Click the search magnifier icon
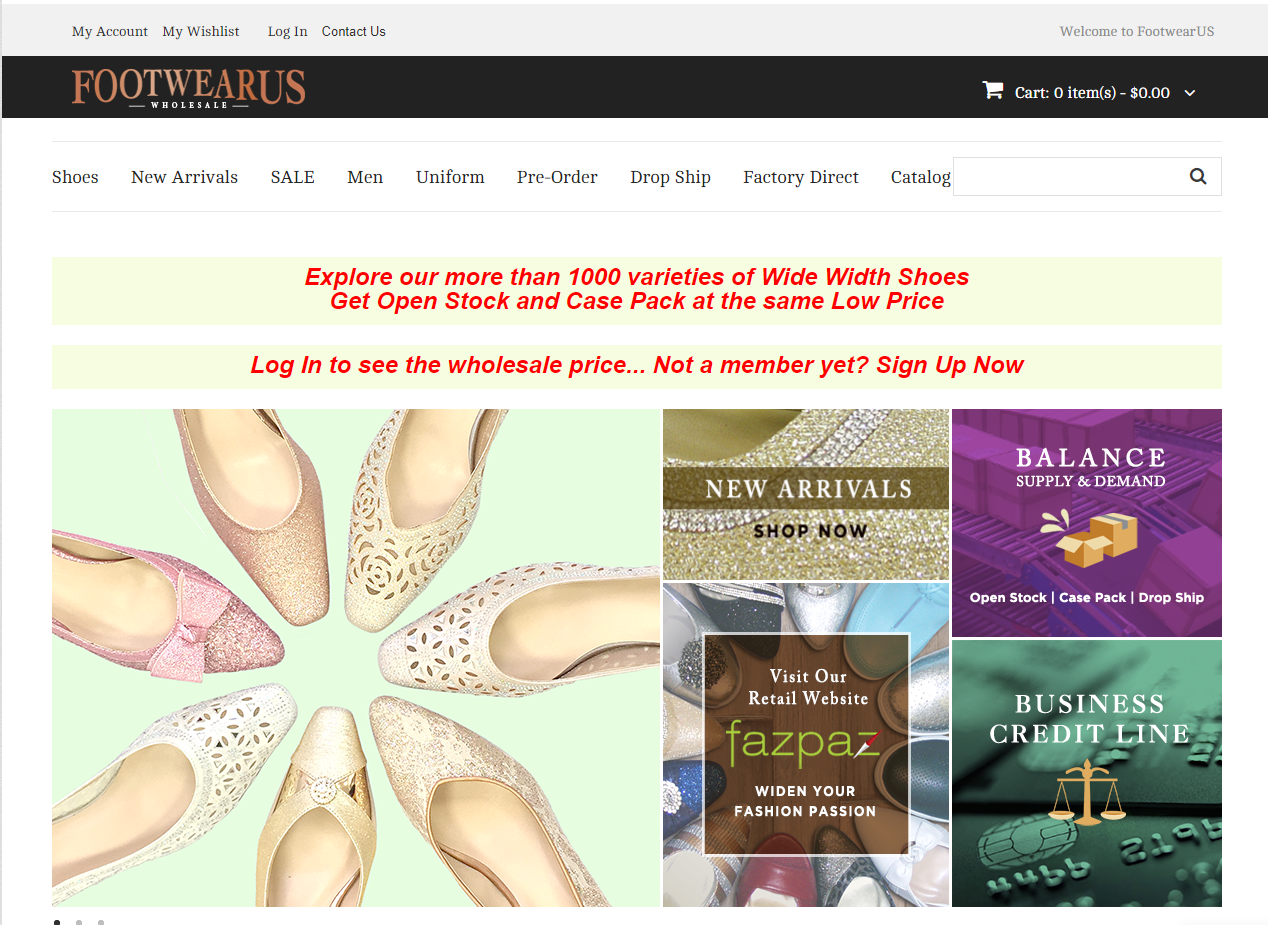The width and height of the screenshot is (1268, 925). tap(1198, 177)
